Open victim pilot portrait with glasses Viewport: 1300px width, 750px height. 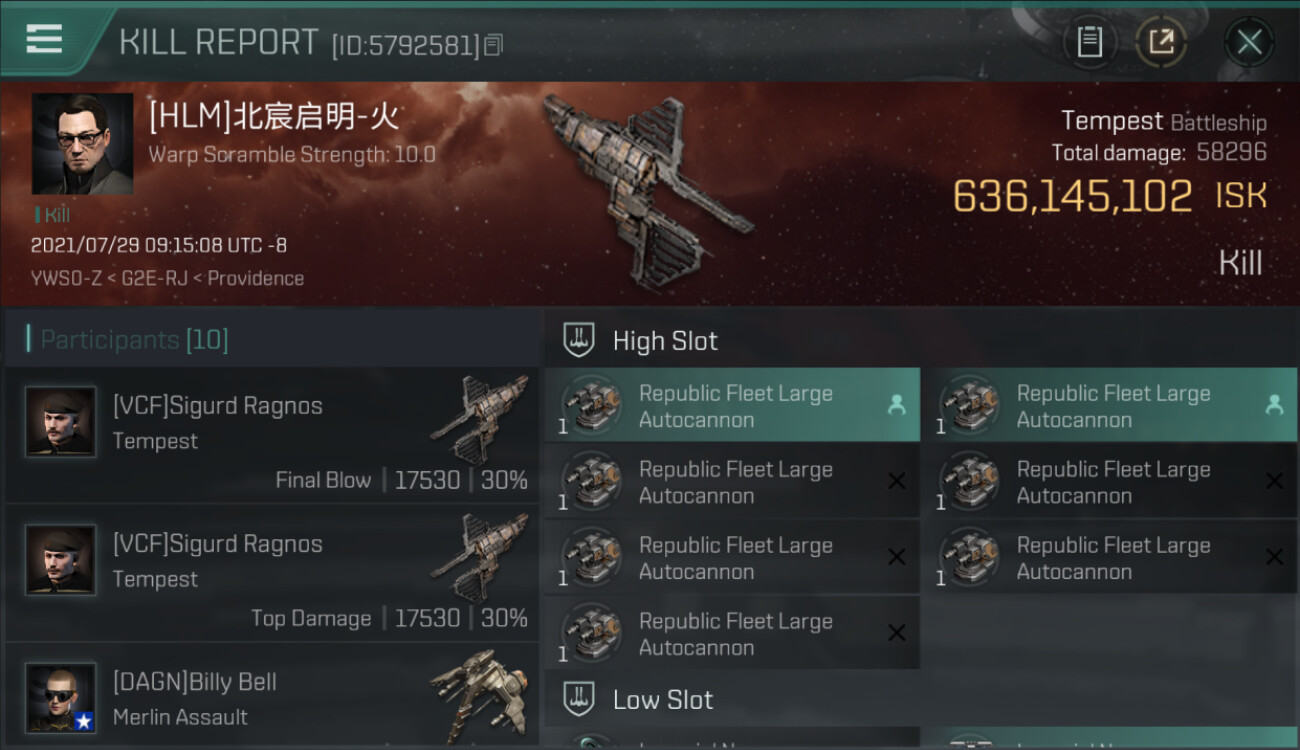click(x=82, y=144)
